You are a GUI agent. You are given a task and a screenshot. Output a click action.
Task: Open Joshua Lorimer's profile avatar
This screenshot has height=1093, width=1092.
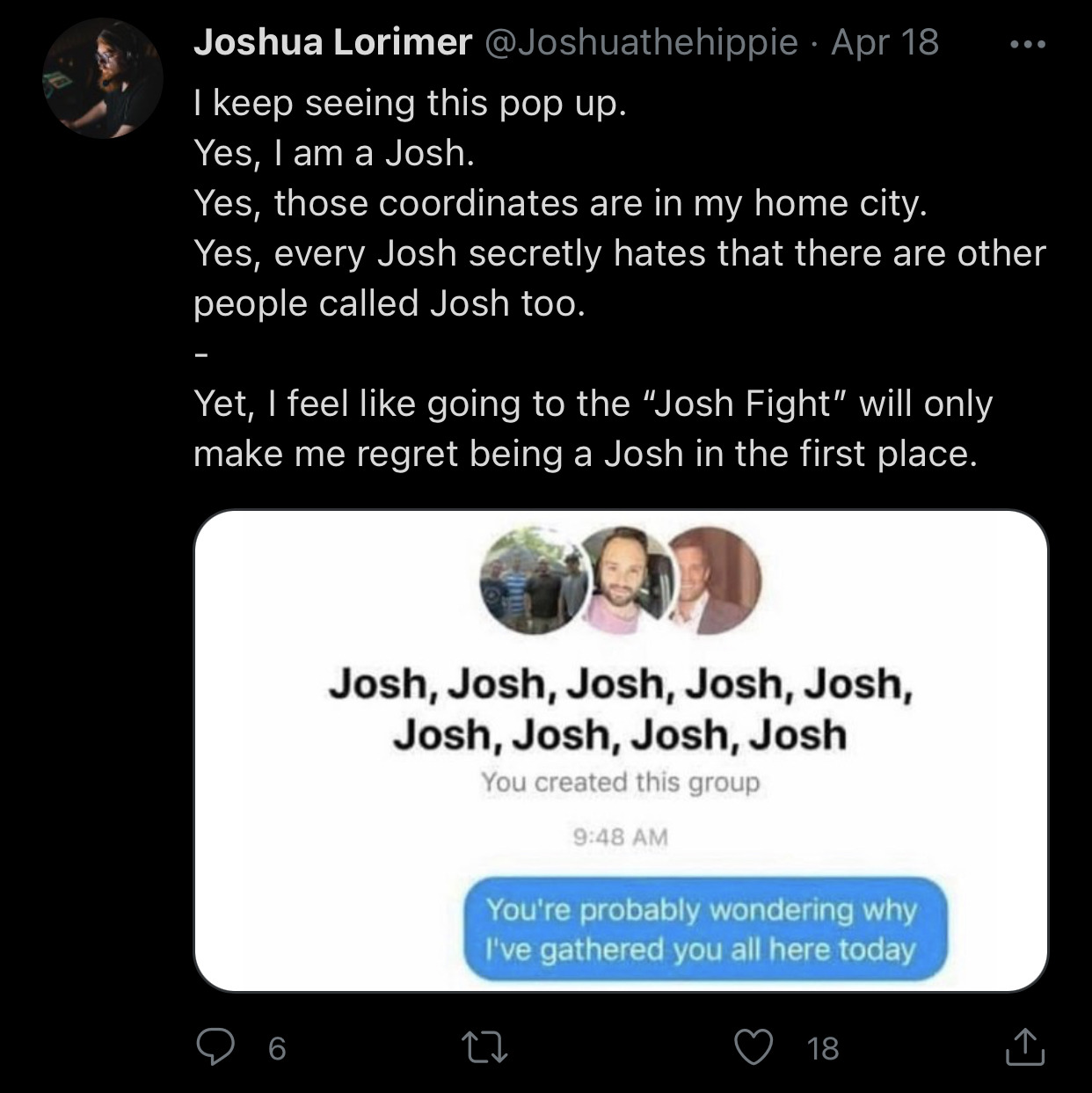103,78
